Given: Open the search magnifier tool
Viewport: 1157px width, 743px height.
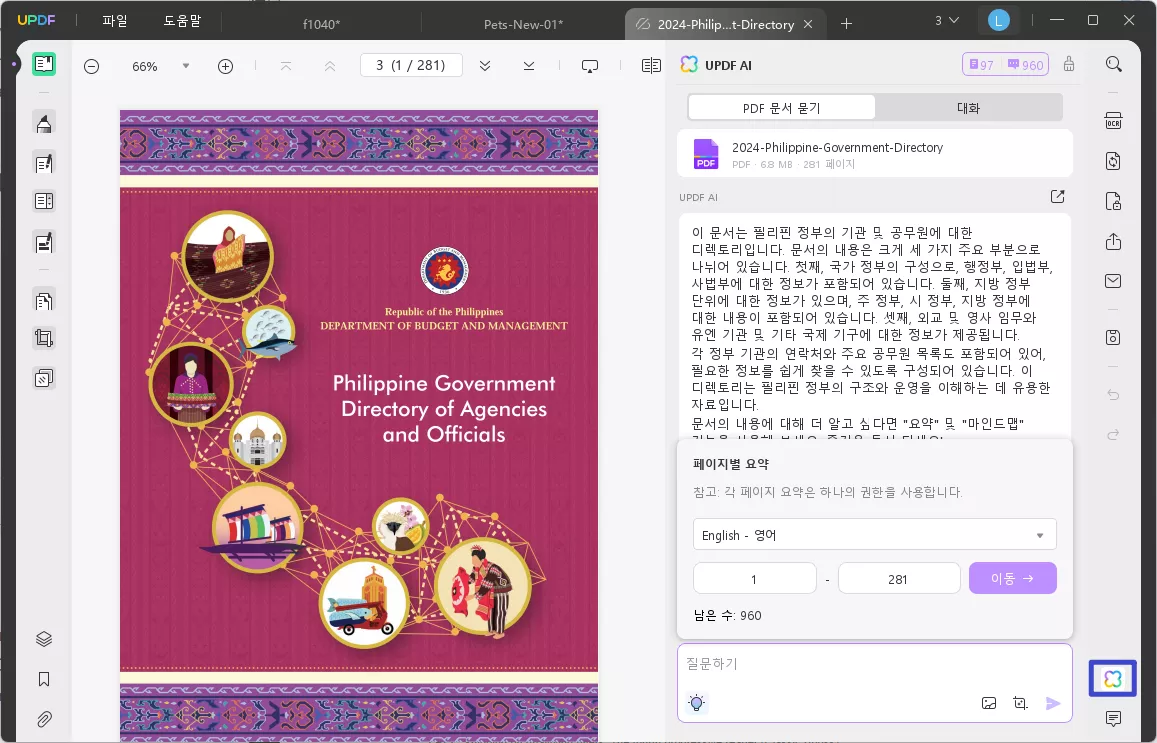Looking at the screenshot, I should click(1113, 64).
